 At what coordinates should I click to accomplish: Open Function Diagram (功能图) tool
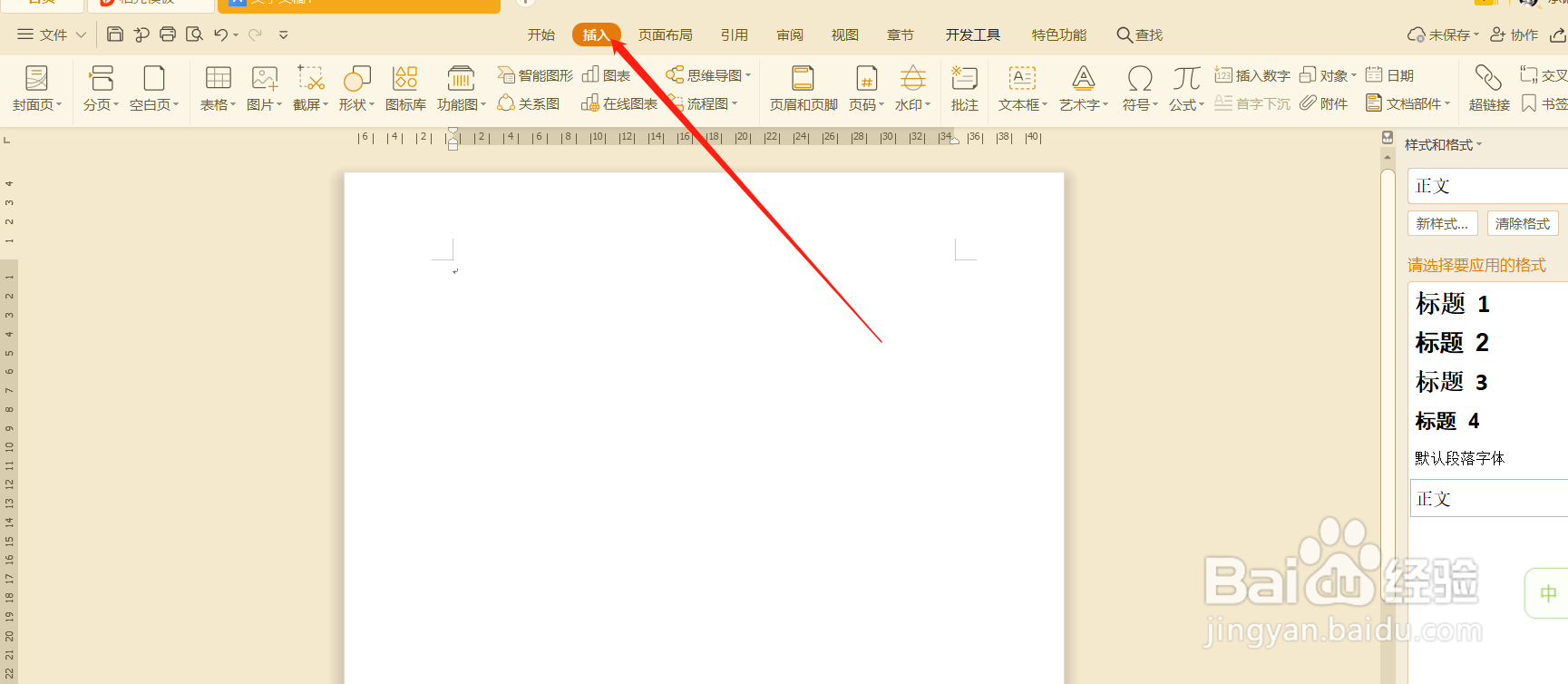click(x=461, y=89)
